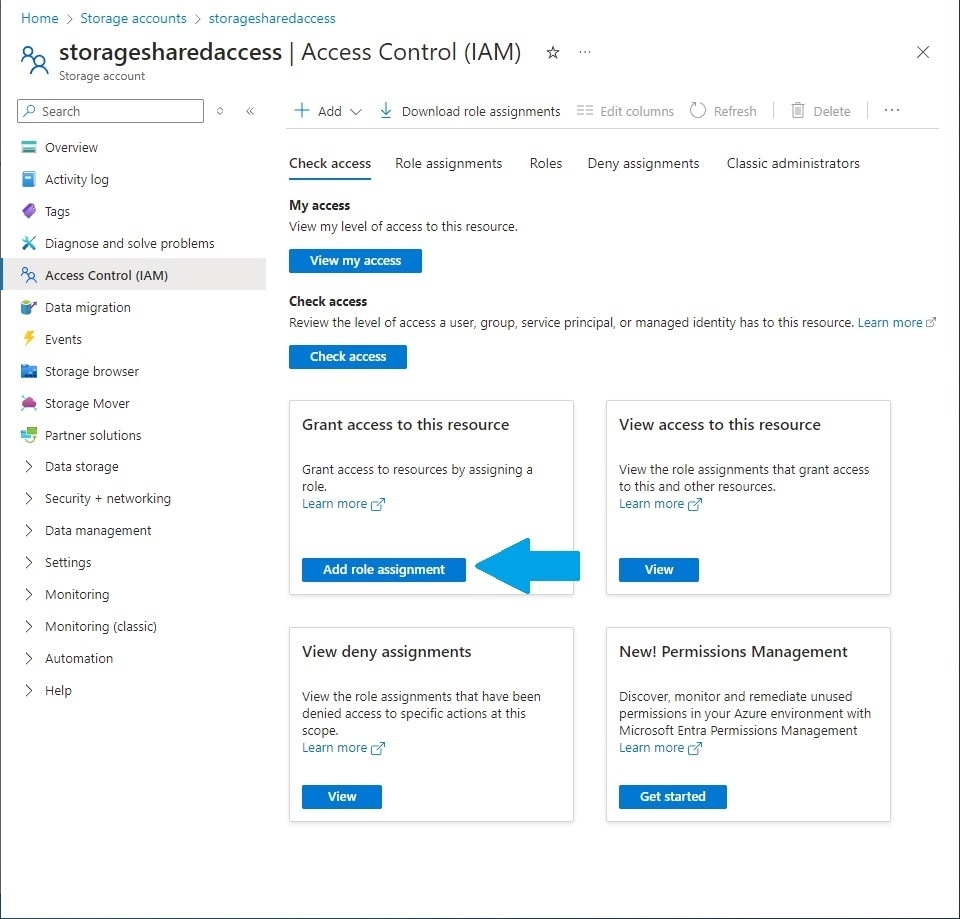Click View my access button
Image resolution: width=960 pixels, height=919 pixels.
355,261
